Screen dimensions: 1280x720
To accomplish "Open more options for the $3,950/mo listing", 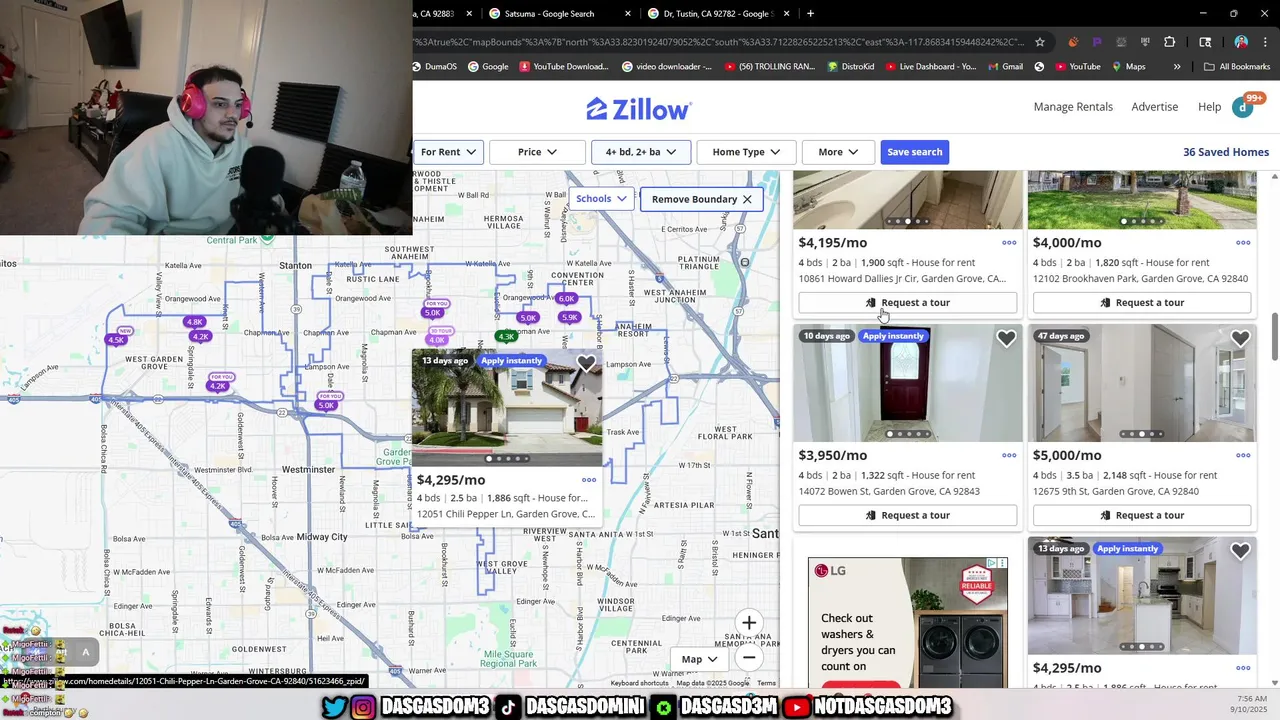I will [x=1009, y=456].
